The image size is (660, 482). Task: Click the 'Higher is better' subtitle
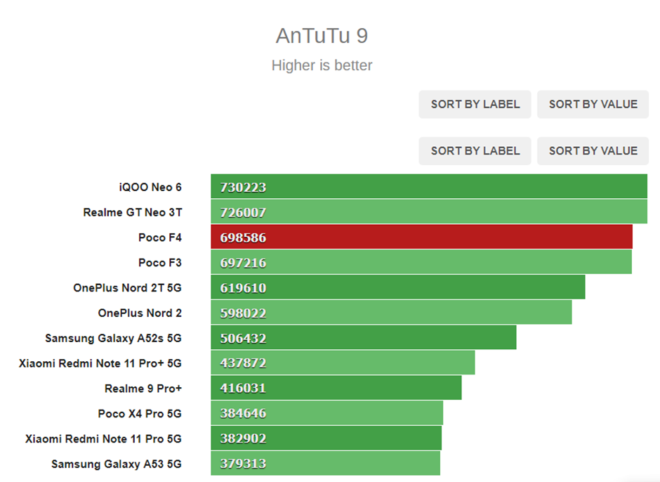pos(322,65)
